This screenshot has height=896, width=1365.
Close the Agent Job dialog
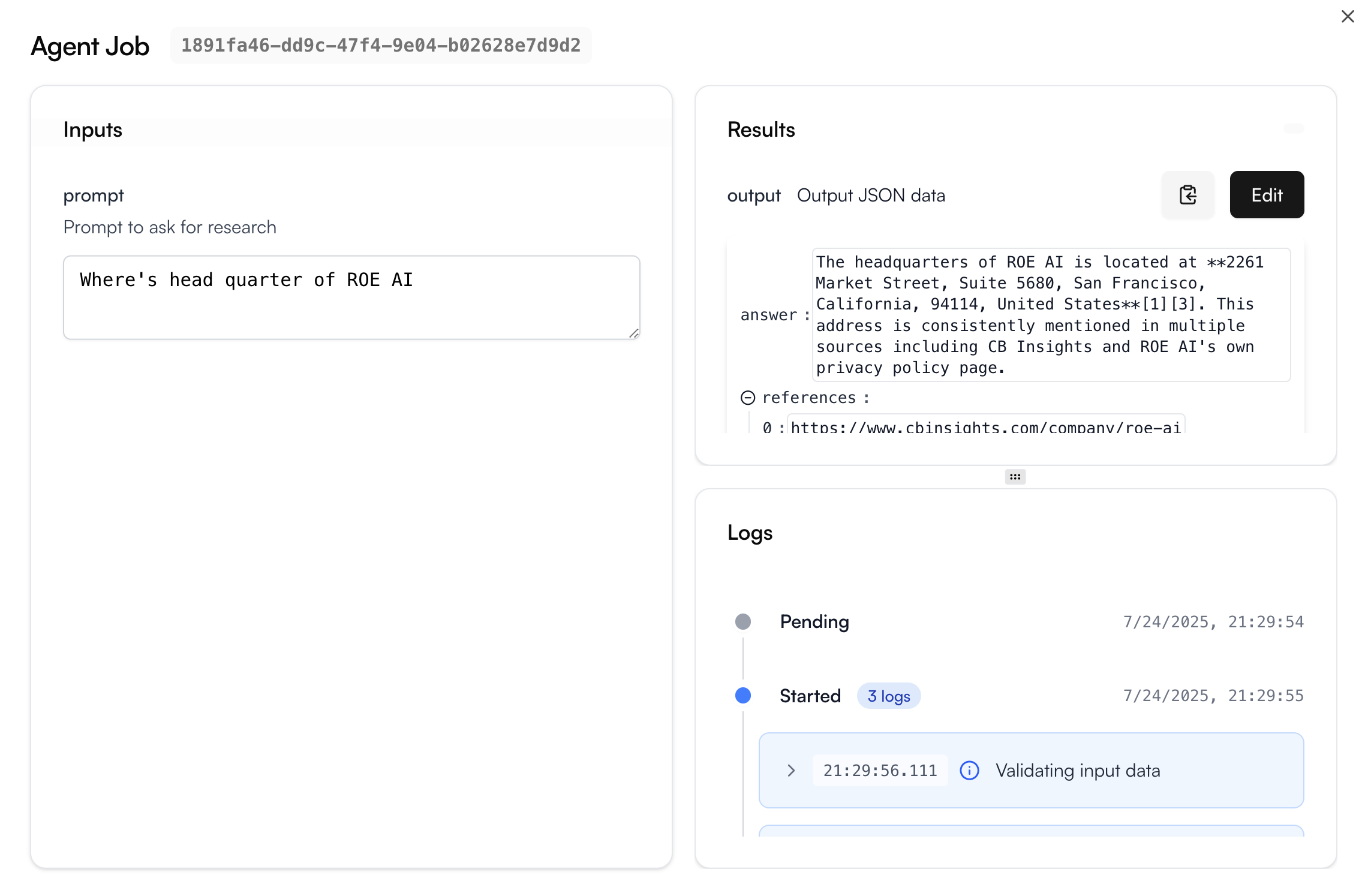pyautogui.click(x=1348, y=17)
